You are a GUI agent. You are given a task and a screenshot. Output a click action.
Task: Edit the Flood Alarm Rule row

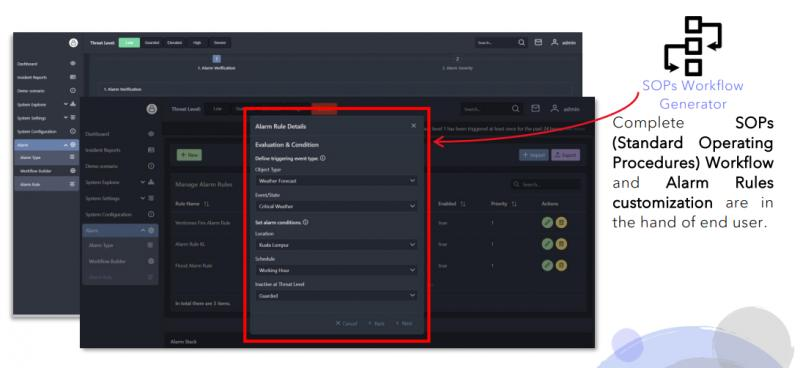click(547, 265)
